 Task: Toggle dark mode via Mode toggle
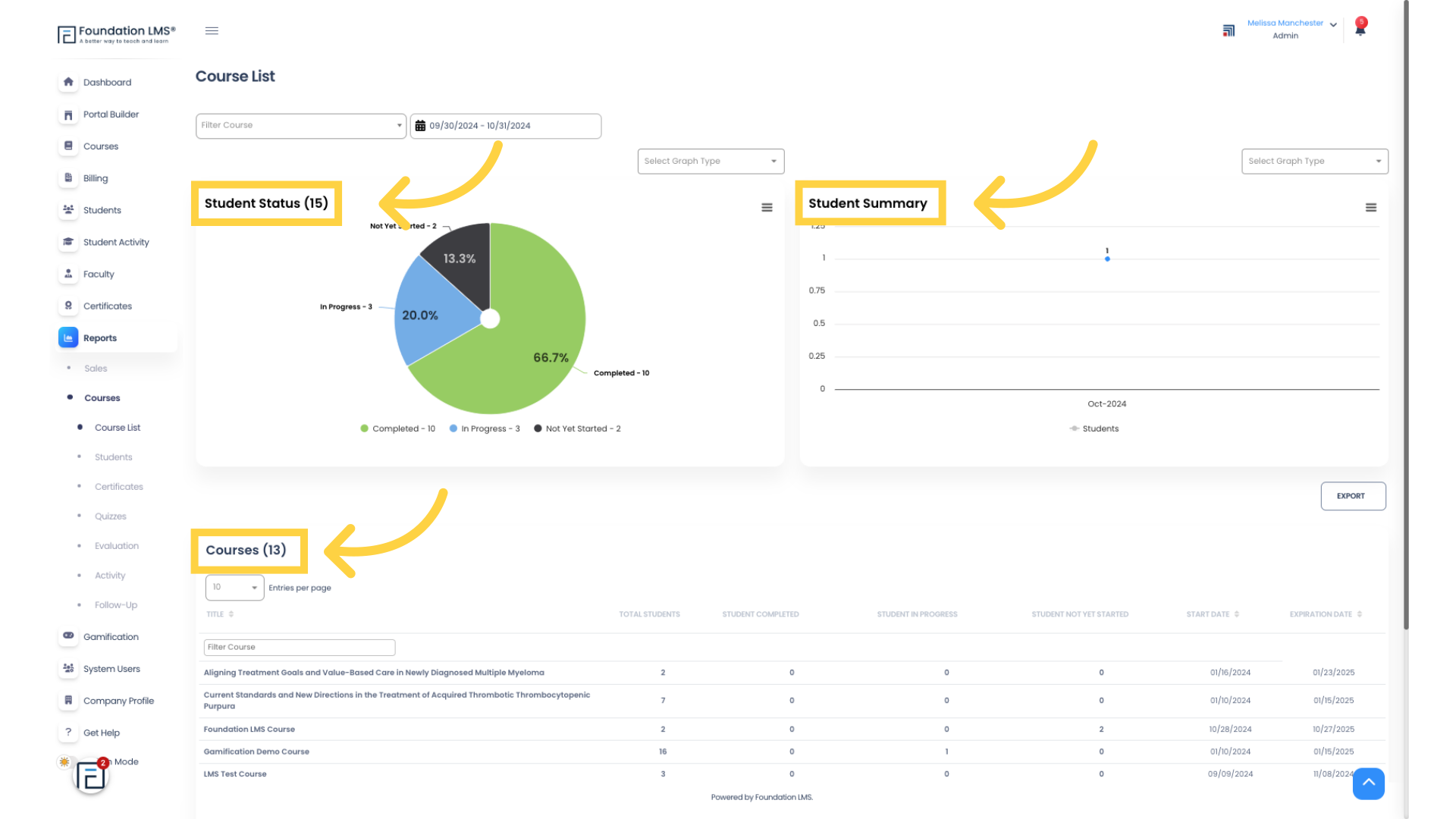click(x=68, y=762)
